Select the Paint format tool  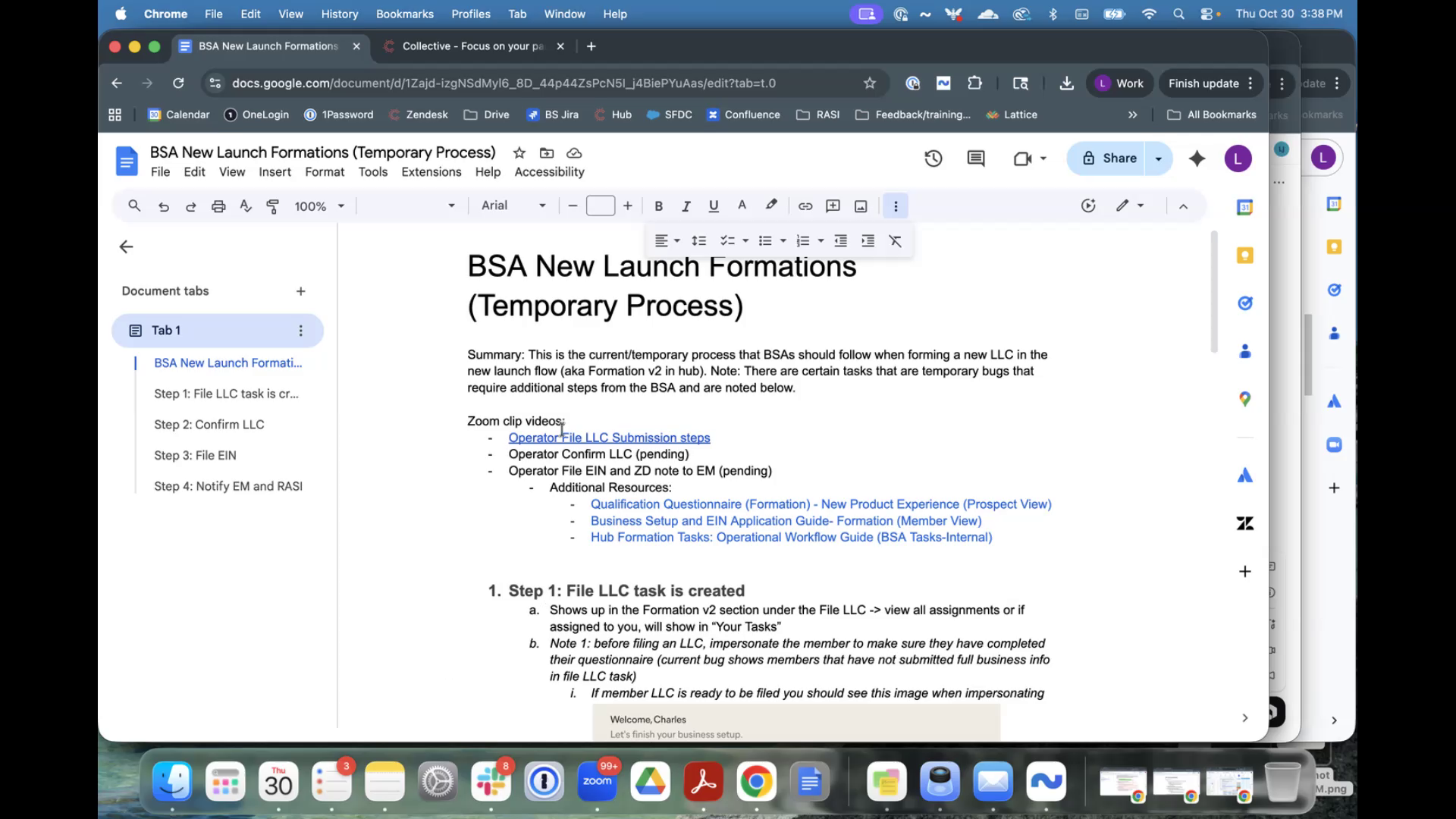tap(273, 206)
